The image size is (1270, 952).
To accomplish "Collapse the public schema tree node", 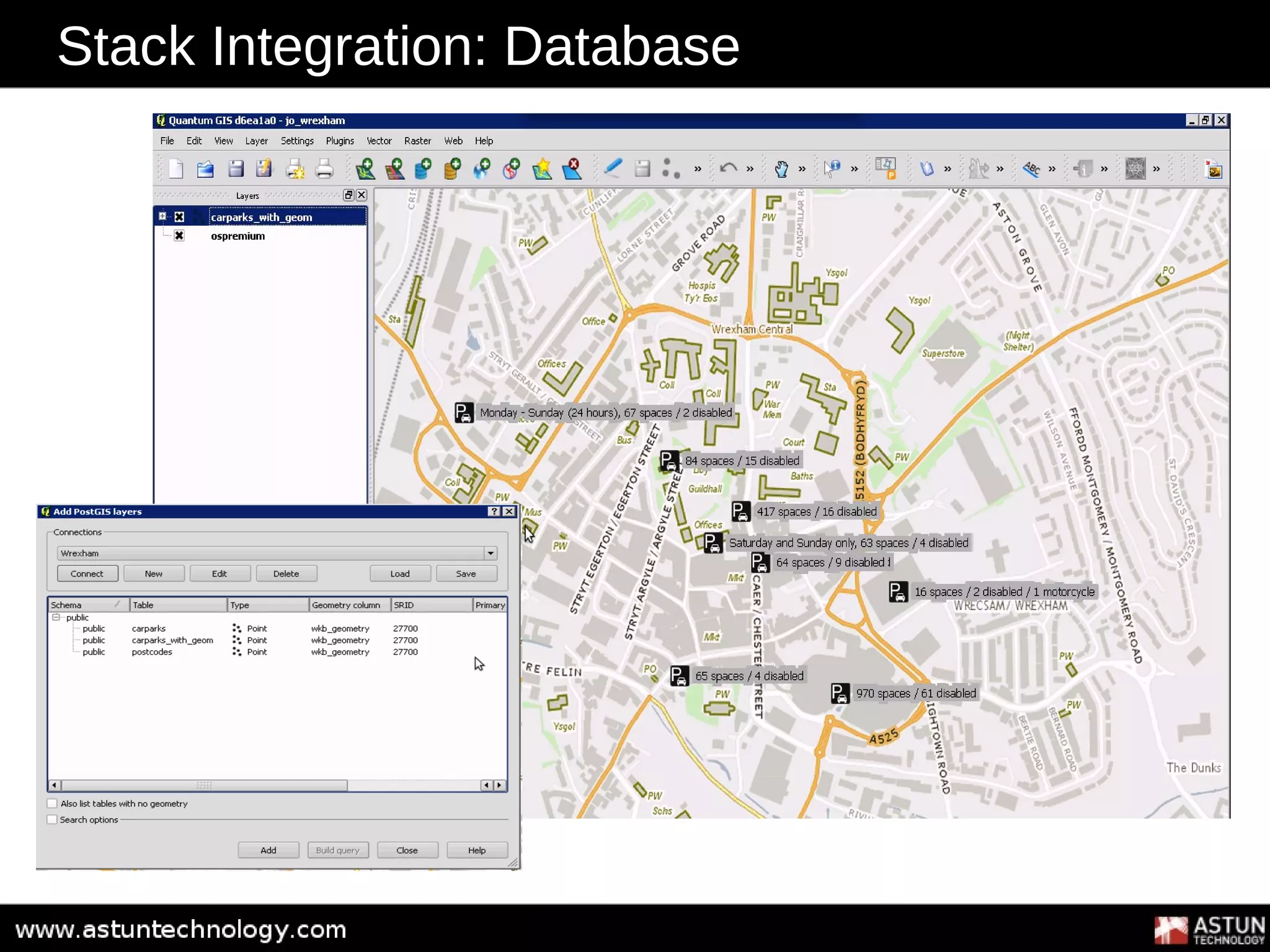I will point(56,617).
